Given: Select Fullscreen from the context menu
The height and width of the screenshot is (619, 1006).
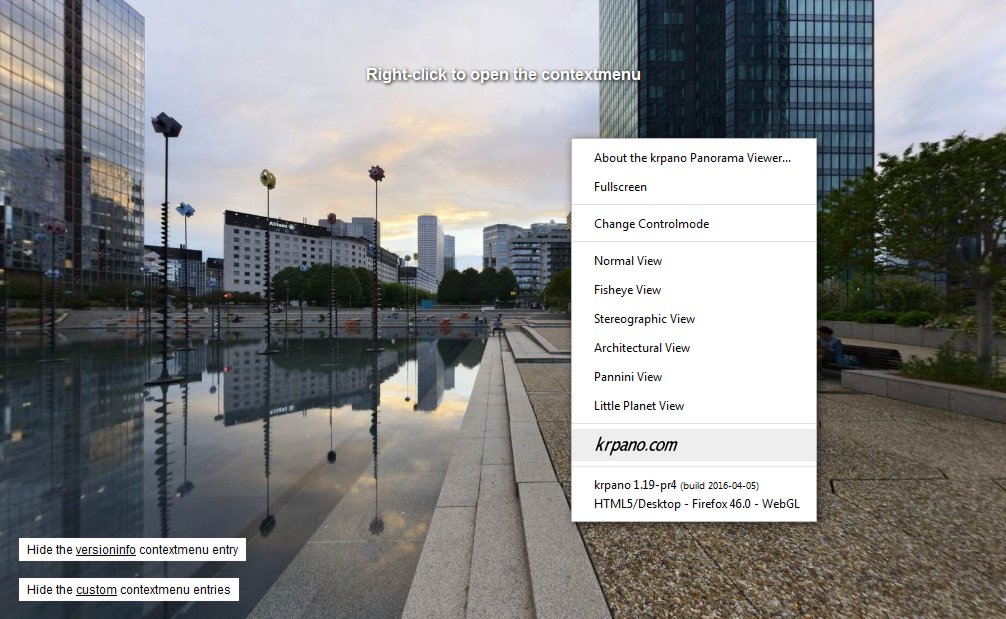Looking at the screenshot, I should click(x=620, y=187).
